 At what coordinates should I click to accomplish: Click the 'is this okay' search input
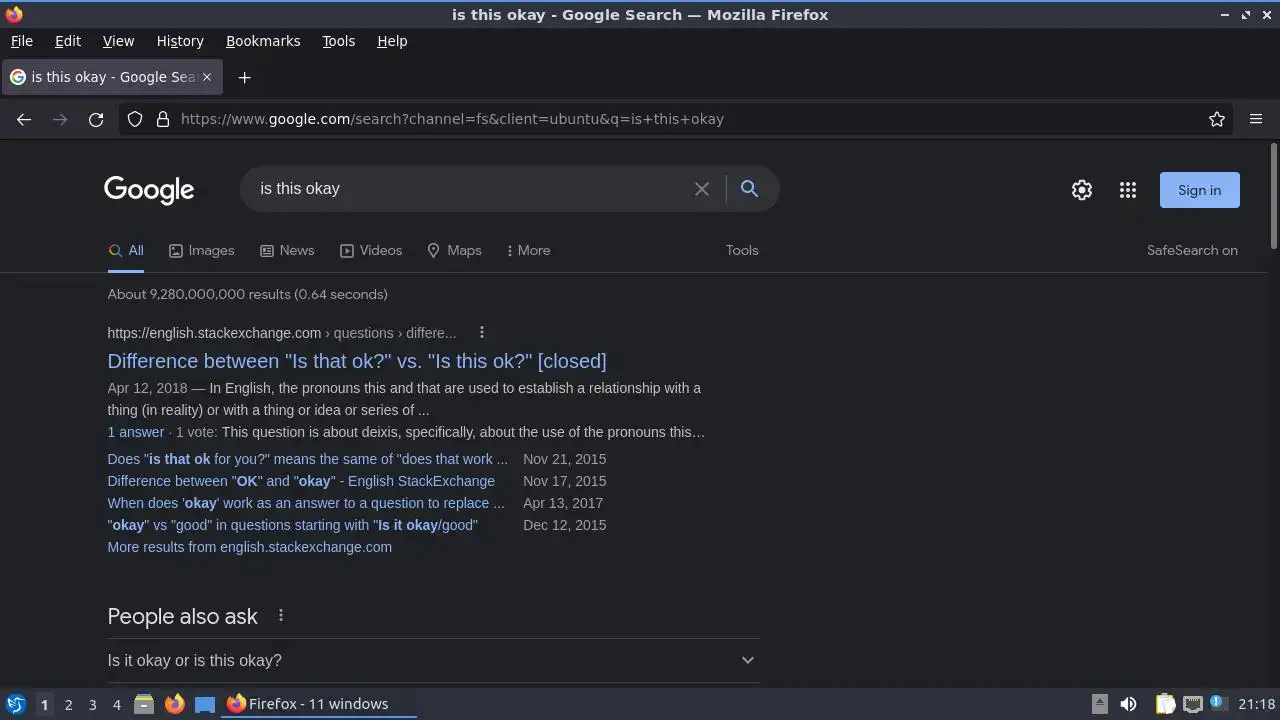click(x=470, y=189)
